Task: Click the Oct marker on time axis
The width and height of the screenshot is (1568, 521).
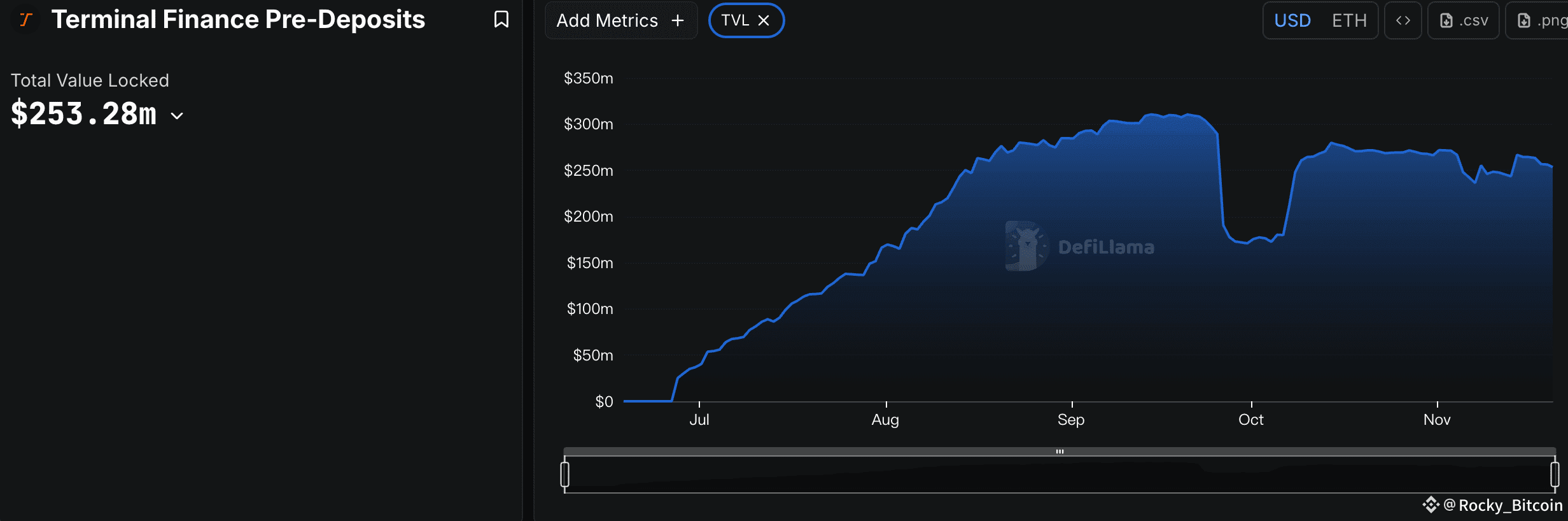Action: [1250, 420]
